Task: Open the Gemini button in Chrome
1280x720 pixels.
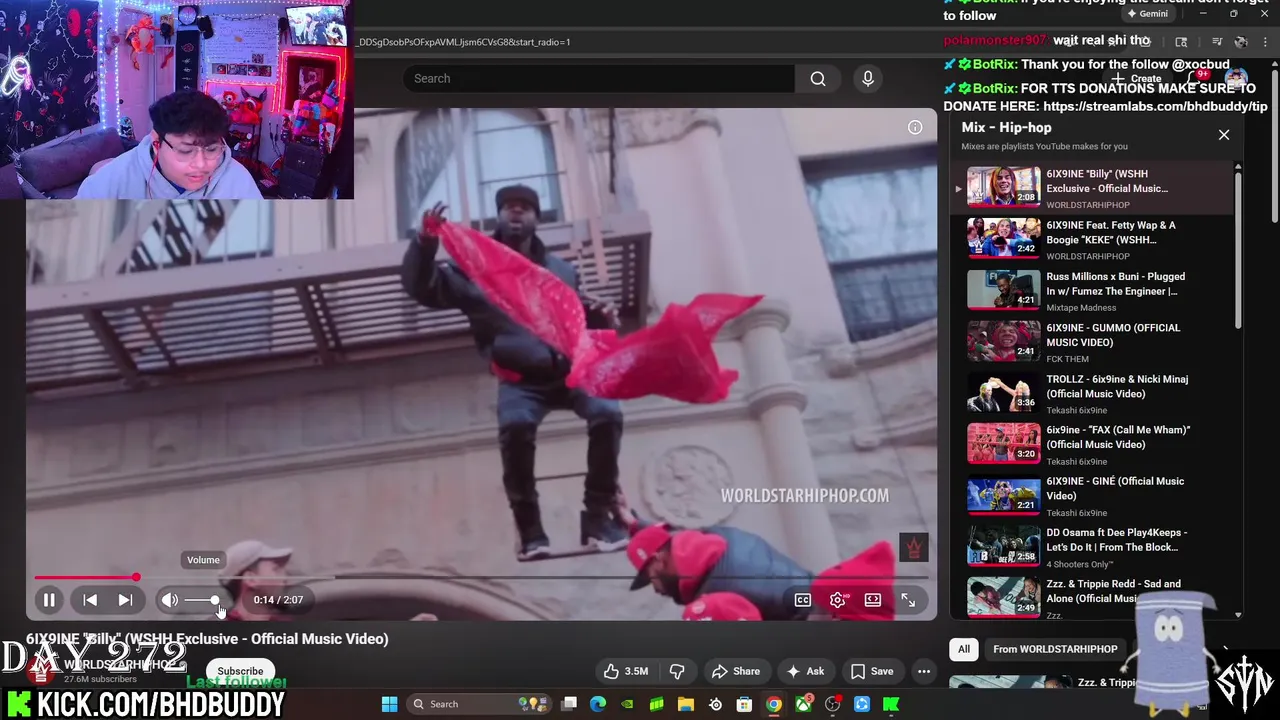Action: pos(1147,14)
